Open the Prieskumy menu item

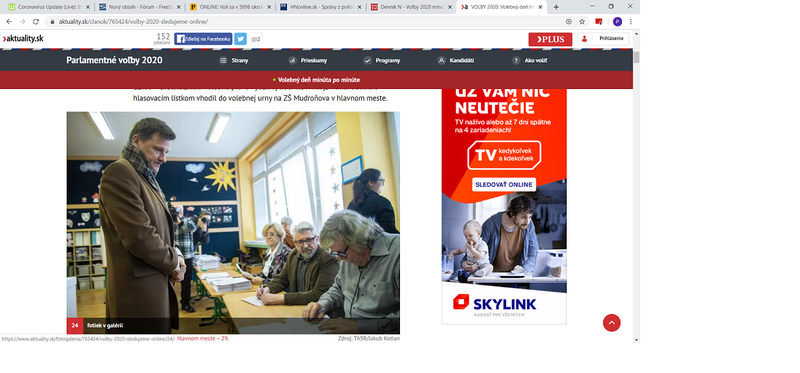(x=308, y=60)
